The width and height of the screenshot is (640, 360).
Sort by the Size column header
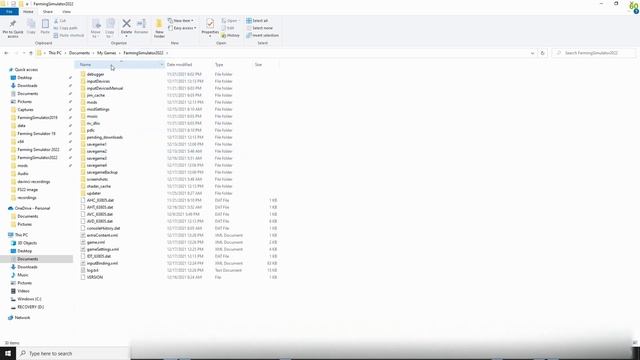(x=265, y=64)
